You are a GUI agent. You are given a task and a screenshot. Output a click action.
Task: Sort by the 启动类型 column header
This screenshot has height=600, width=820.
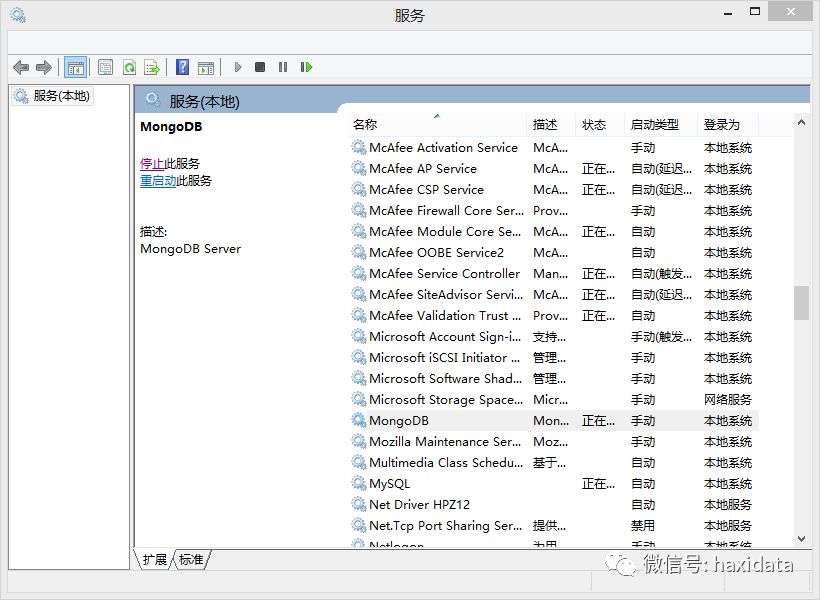(x=661, y=124)
